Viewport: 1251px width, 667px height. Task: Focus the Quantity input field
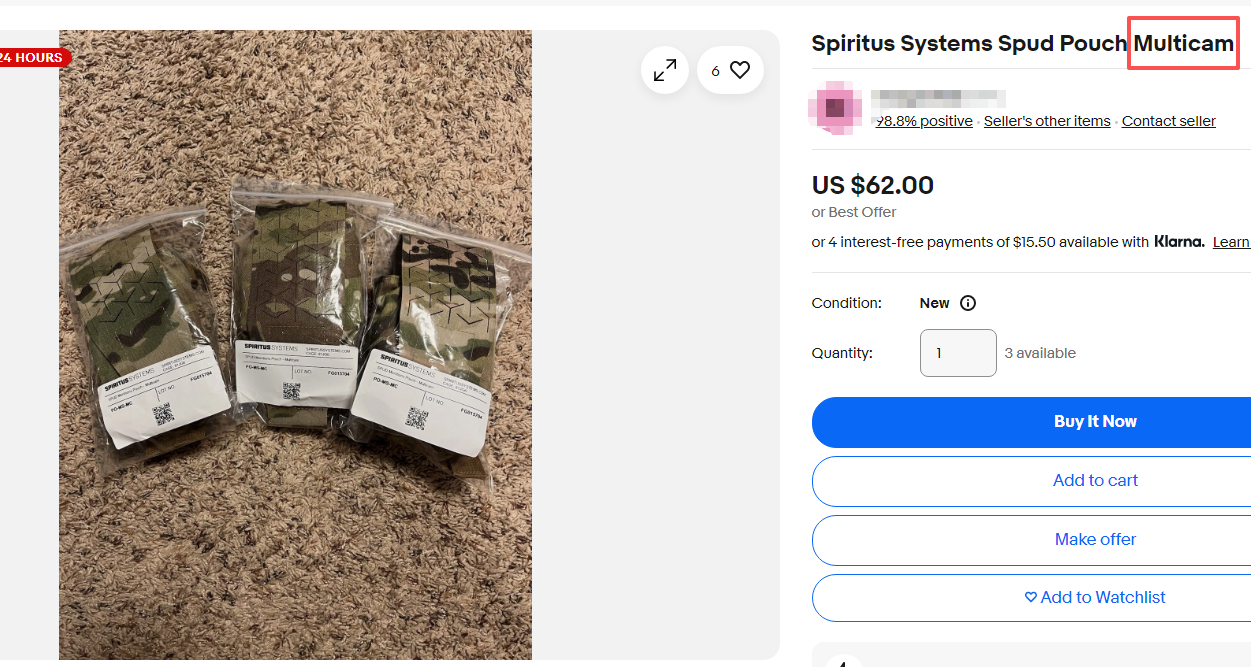[x=958, y=353]
